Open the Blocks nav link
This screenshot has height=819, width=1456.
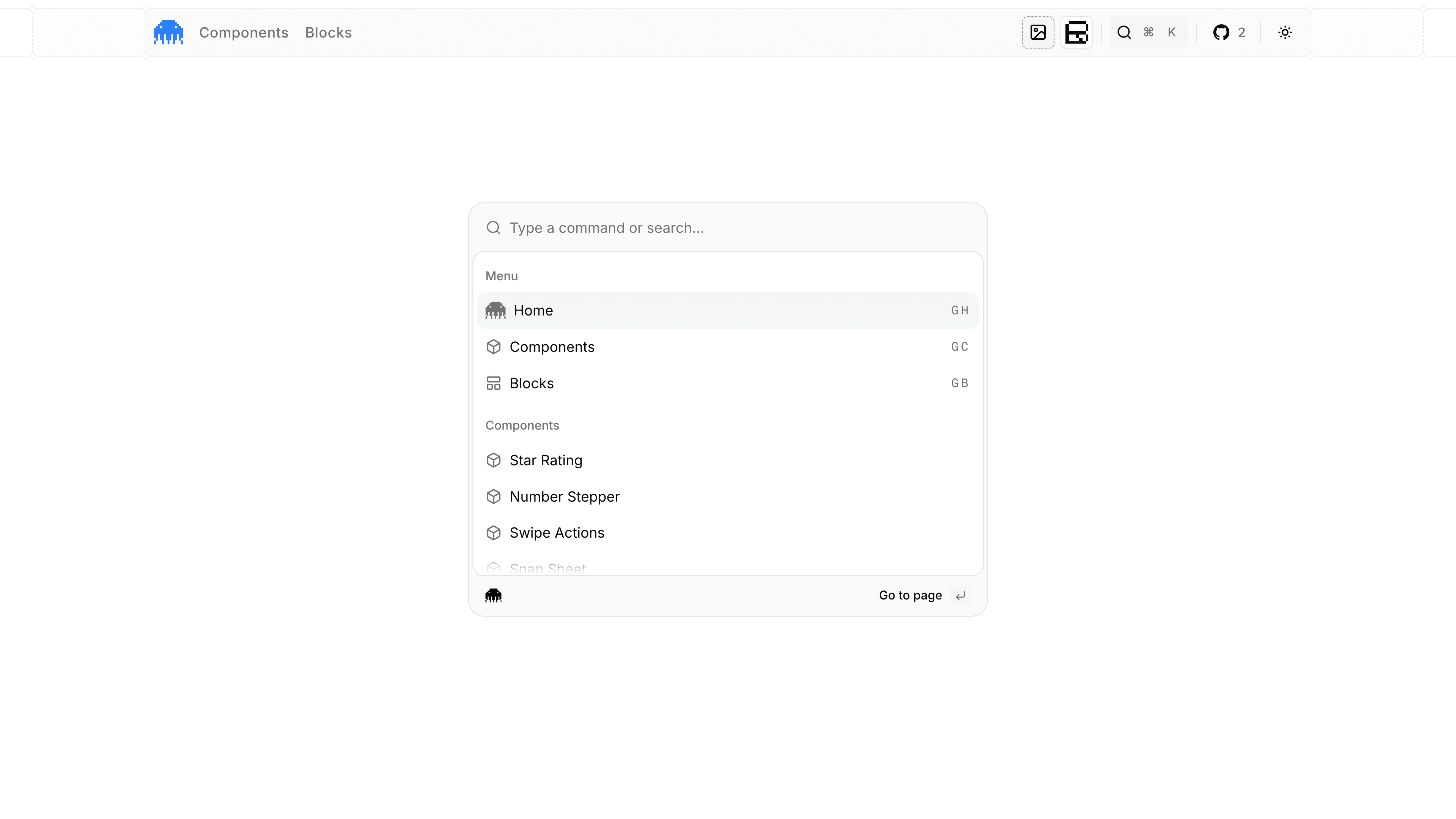pos(328,33)
